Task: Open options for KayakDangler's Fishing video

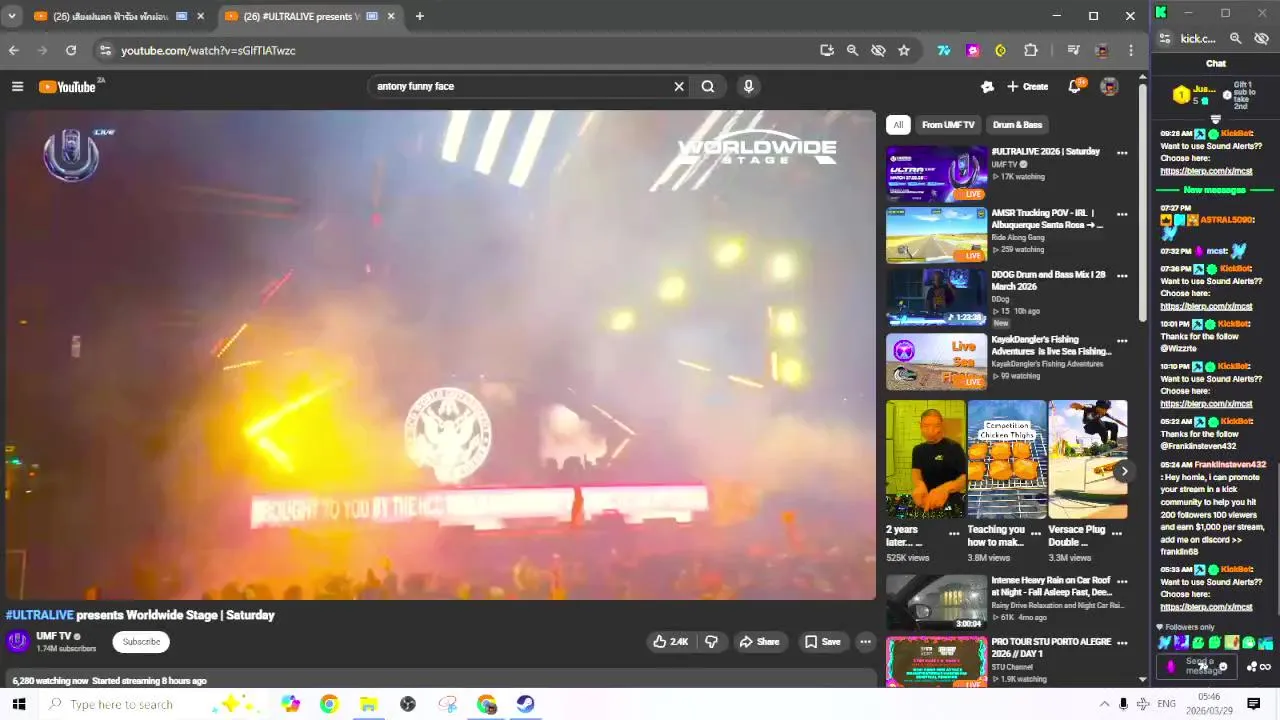Action: pos(1122,341)
